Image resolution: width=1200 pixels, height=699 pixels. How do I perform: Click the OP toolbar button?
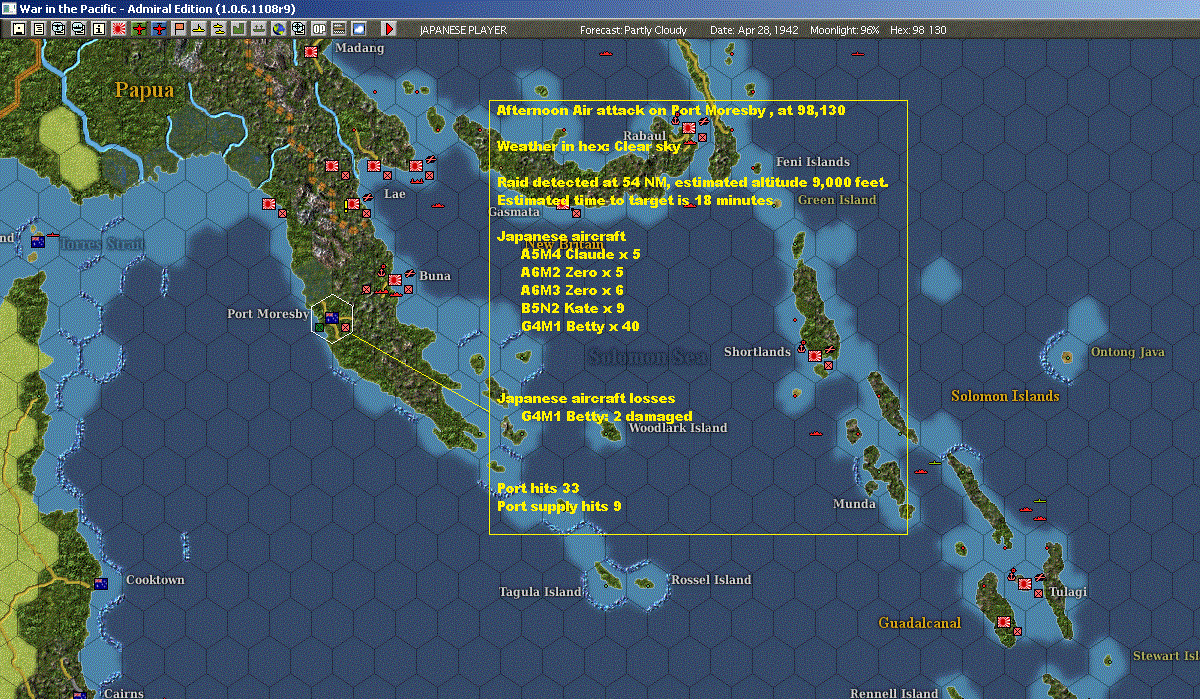[318, 29]
